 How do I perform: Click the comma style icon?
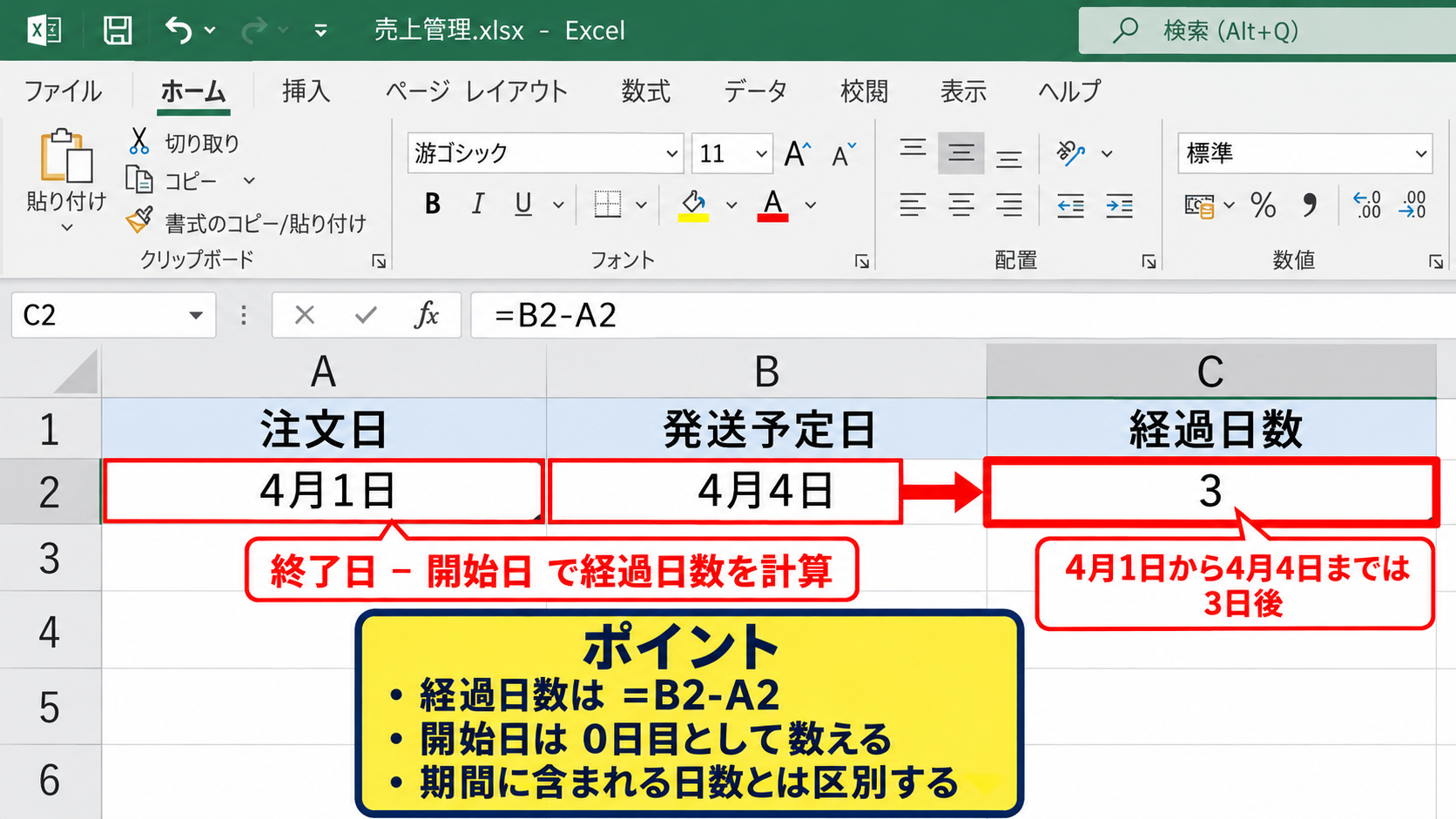1310,205
